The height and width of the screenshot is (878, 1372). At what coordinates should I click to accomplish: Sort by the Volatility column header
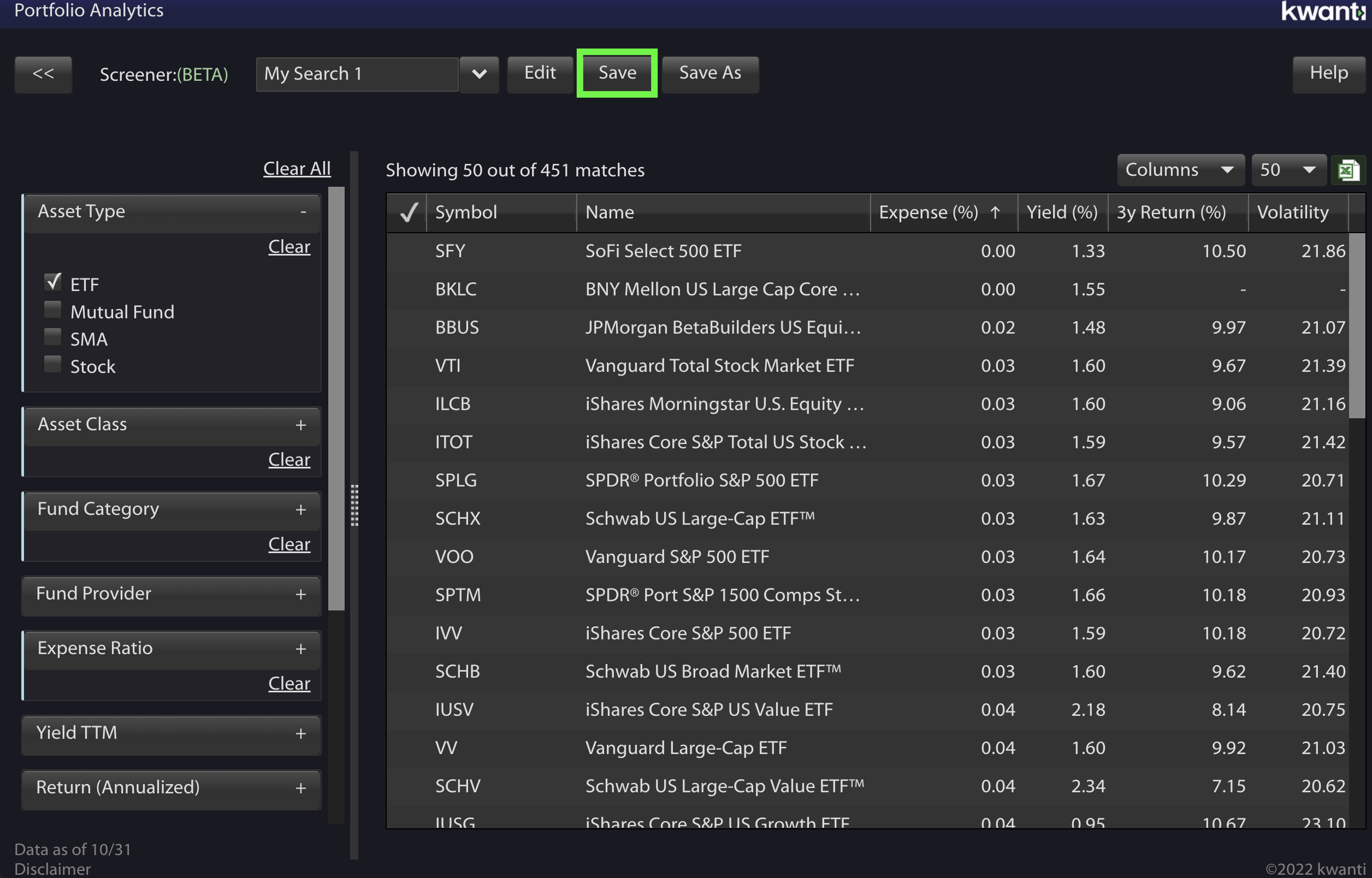pos(1298,212)
